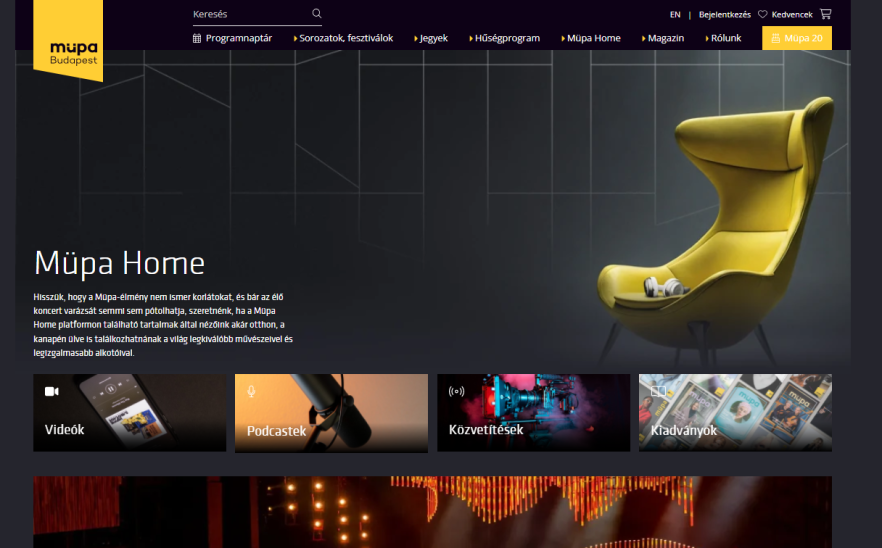The width and height of the screenshot is (882, 548).
Task: Expand the Sorozatok, fesztiválok menu
Action: pyautogui.click(x=344, y=38)
